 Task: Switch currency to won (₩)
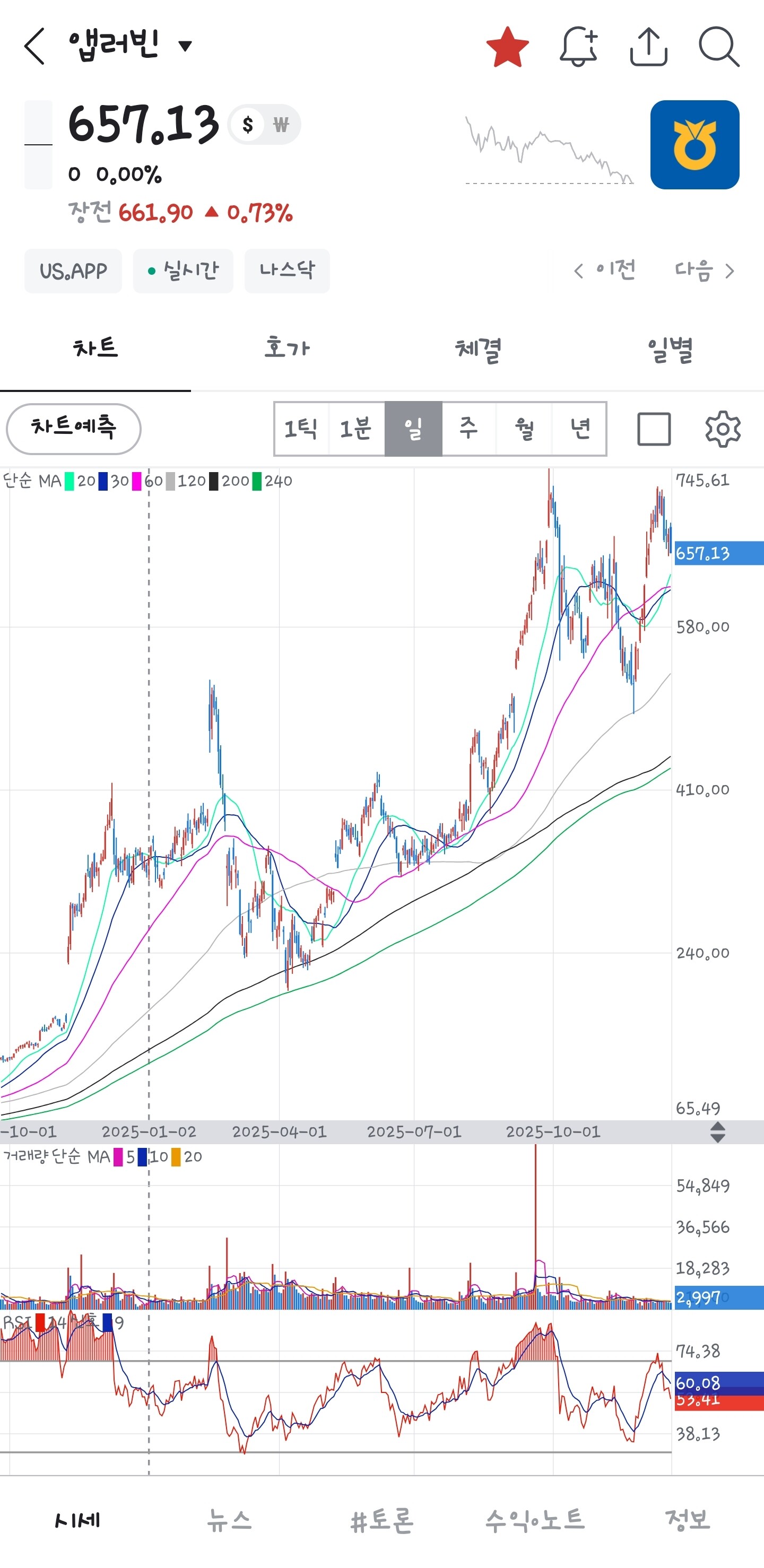(x=281, y=125)
